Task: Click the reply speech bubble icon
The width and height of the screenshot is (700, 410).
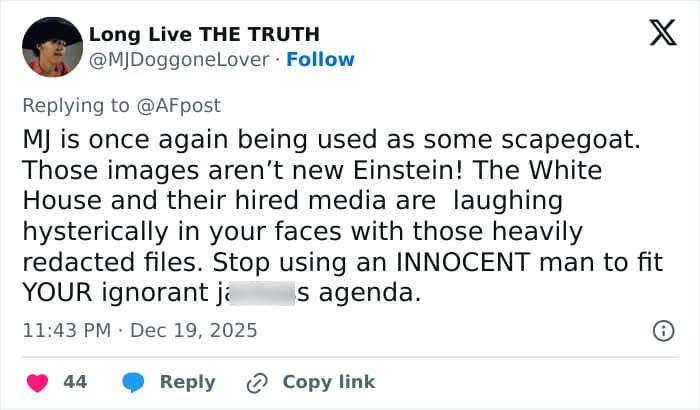Action: coord(134,382)
